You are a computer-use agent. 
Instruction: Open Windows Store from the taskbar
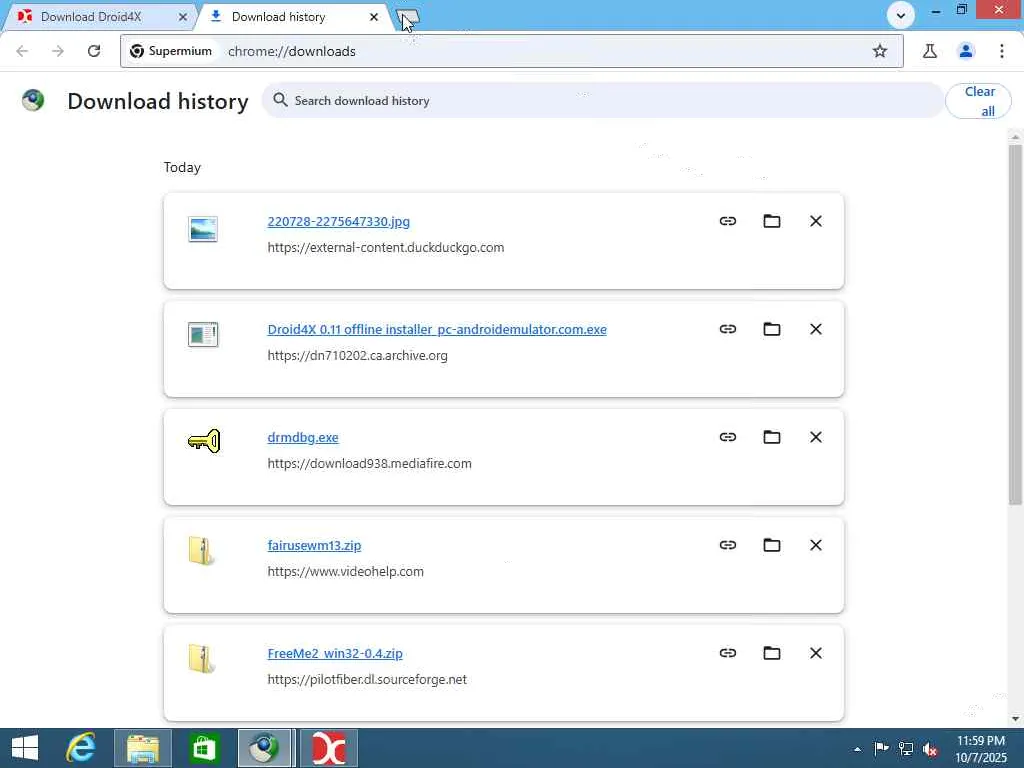204,748
